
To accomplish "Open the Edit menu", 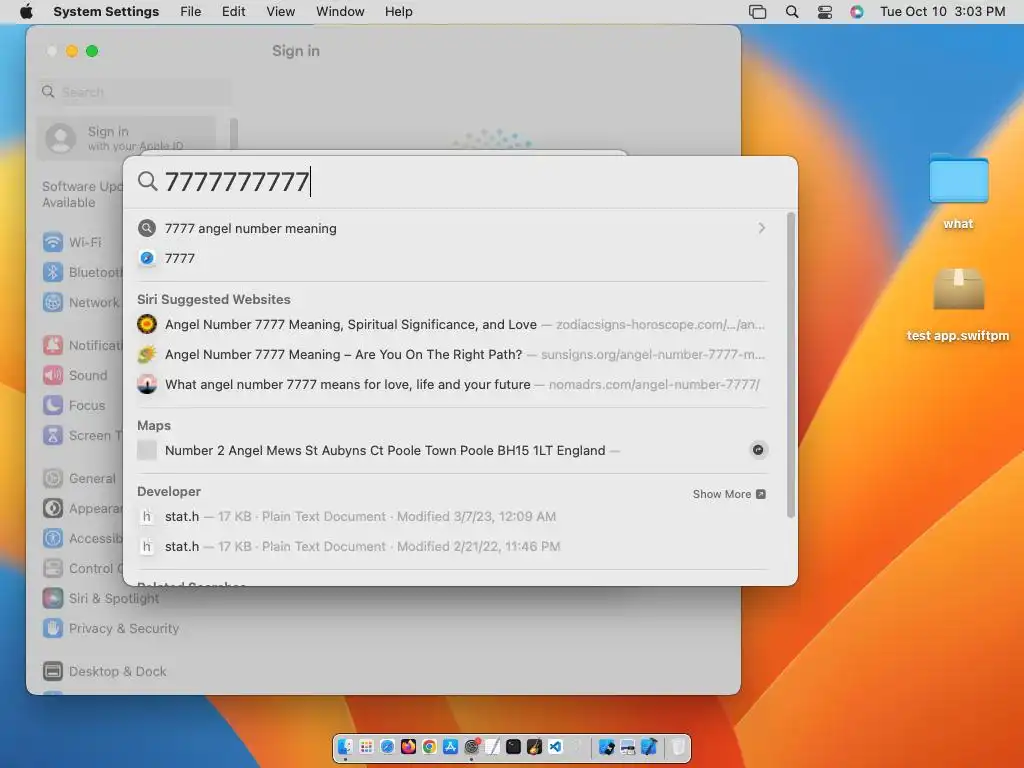I will coord(233,12).
